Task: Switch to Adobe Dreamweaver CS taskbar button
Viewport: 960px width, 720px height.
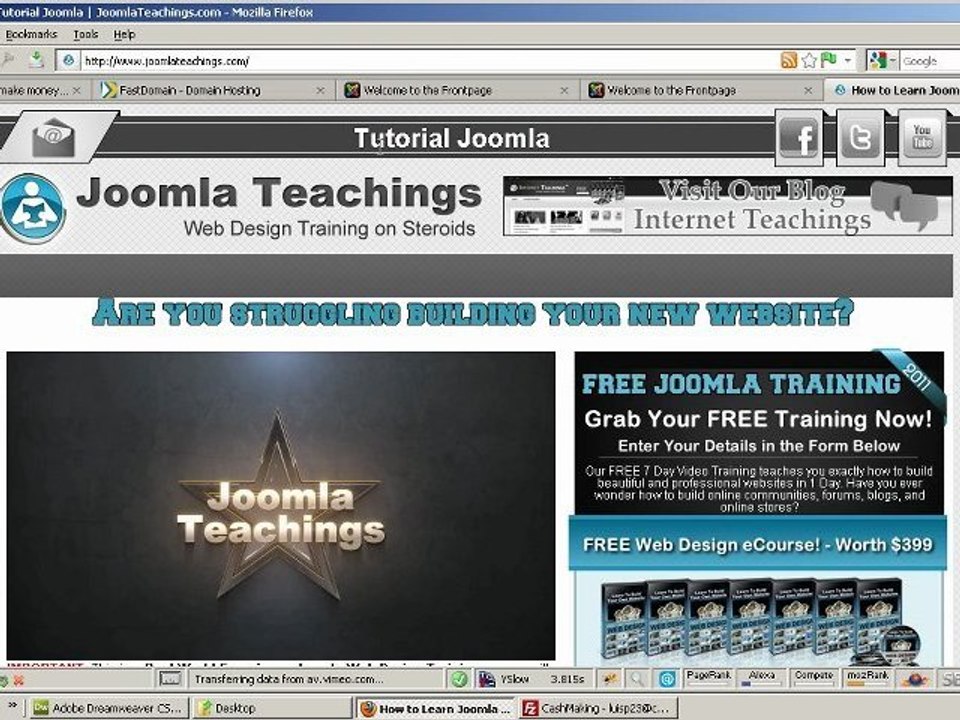Action: 109,708
